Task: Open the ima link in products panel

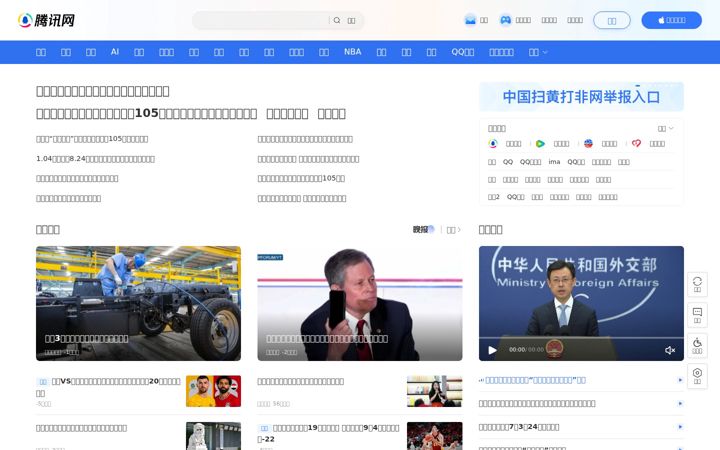Action: point(554,162)
